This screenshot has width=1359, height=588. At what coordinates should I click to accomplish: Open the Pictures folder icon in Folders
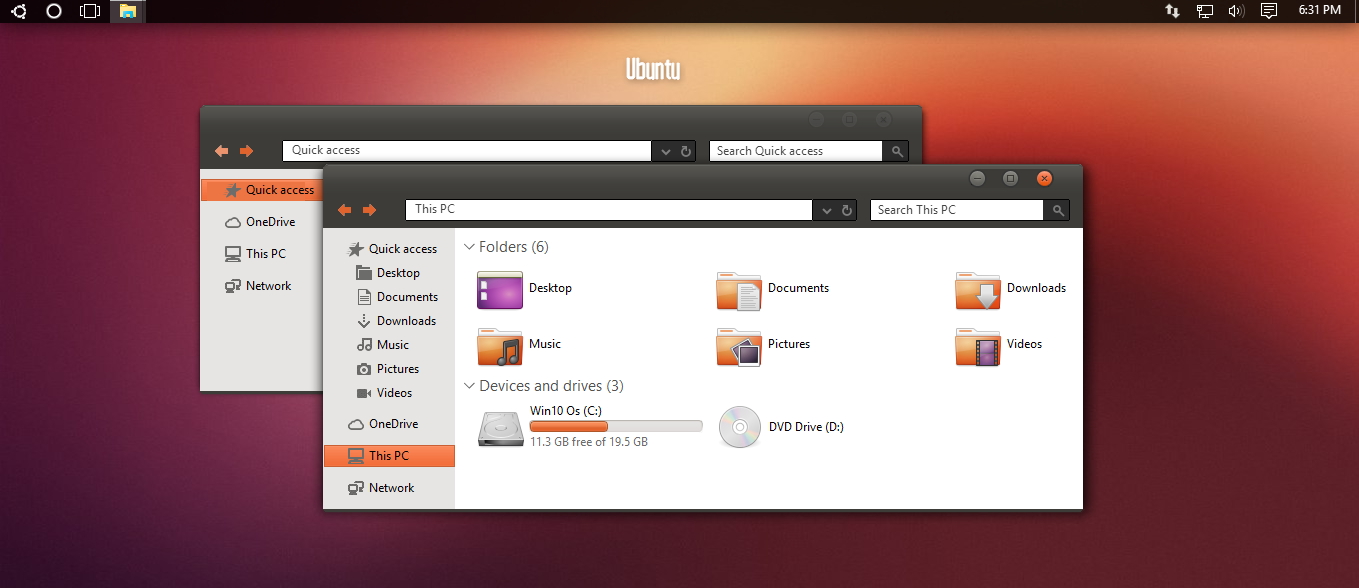[x=739, y=345]
